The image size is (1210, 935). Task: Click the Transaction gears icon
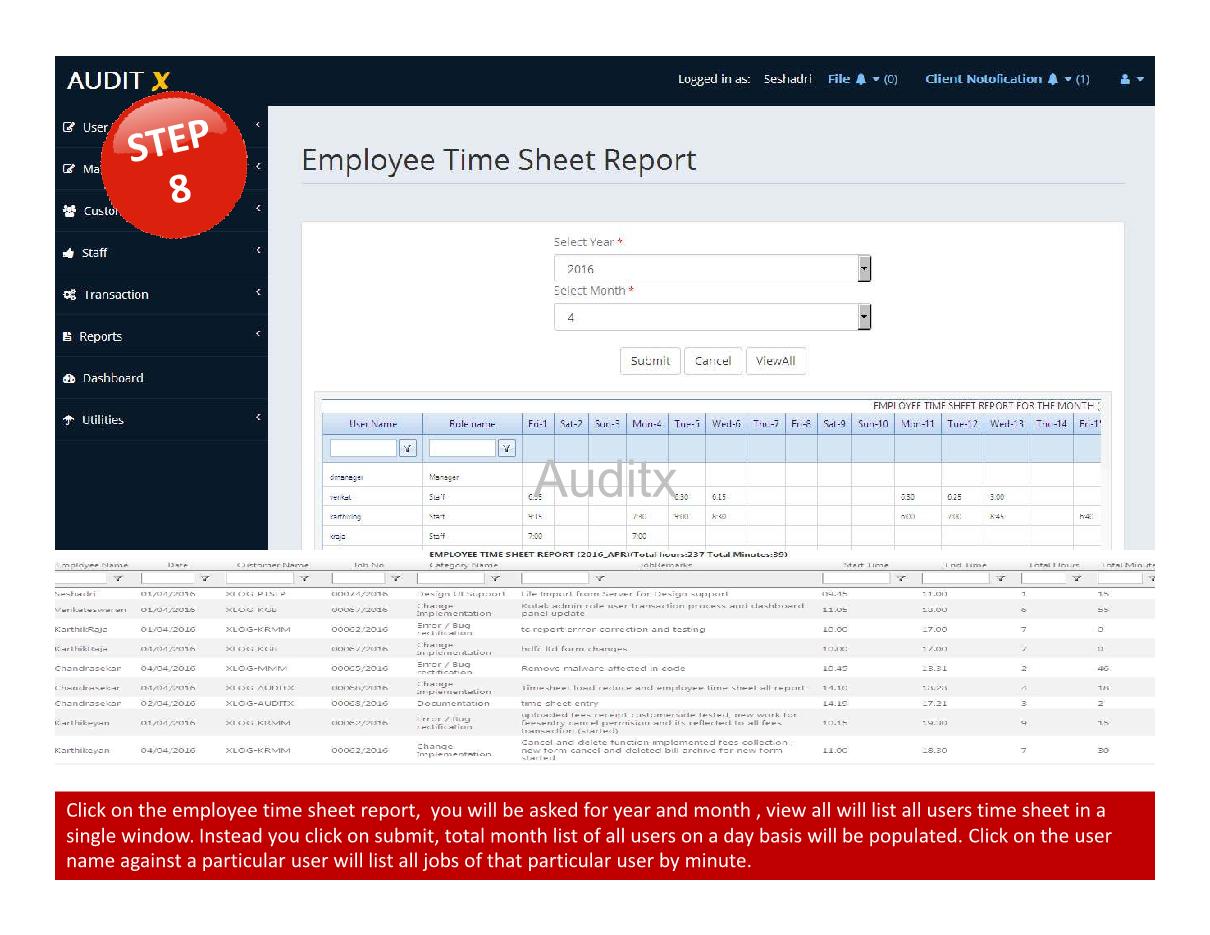coord(71,294)
